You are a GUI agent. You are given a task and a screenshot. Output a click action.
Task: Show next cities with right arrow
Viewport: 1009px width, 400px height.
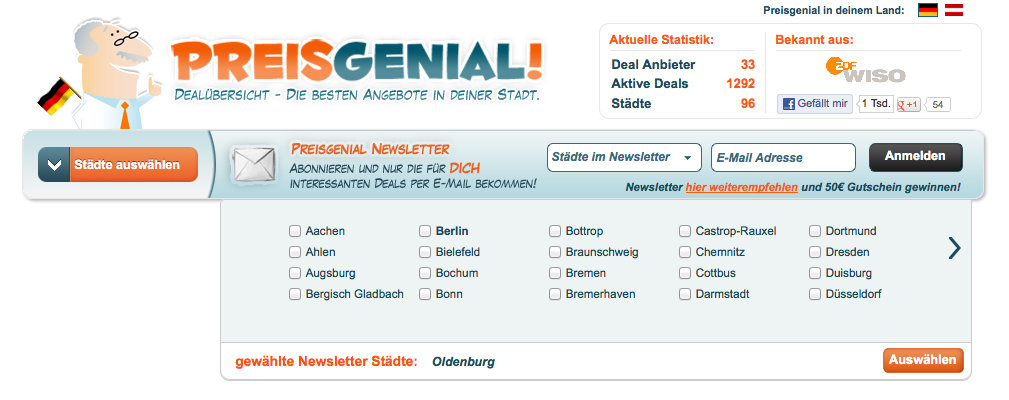tap(954, 248)
